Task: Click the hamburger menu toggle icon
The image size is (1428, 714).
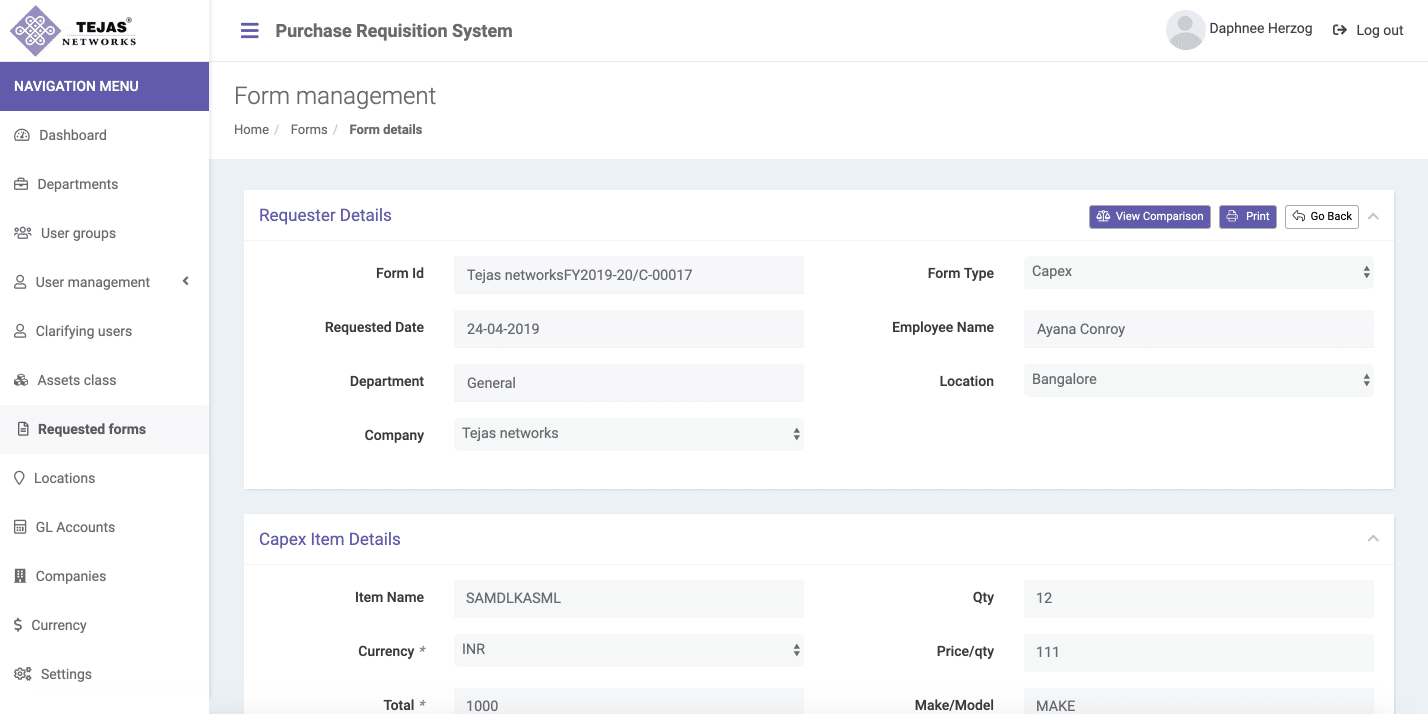Action: pos(250,31)
